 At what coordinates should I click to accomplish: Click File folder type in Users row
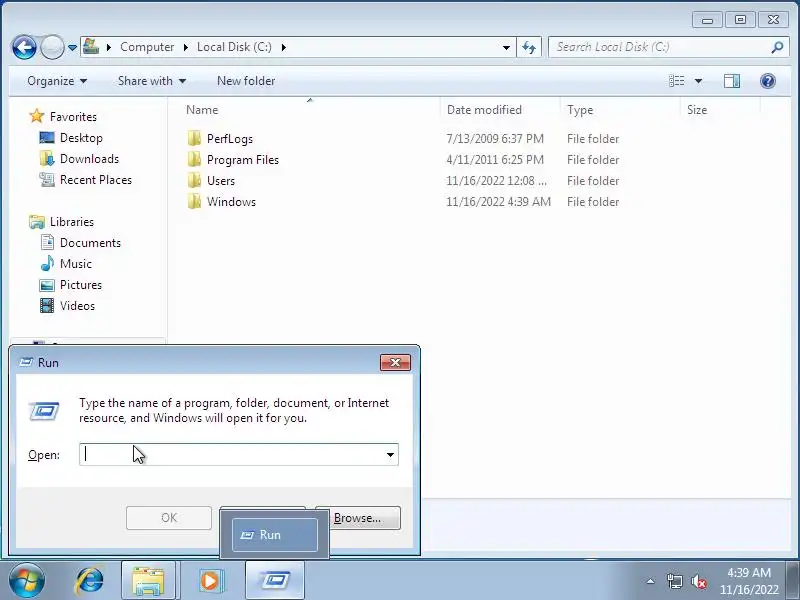pos(593,181)
